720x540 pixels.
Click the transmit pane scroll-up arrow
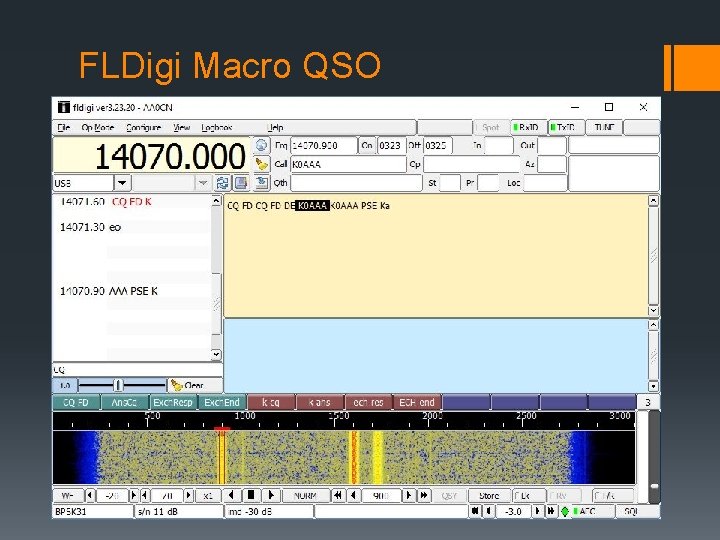[x=653, y=325]
